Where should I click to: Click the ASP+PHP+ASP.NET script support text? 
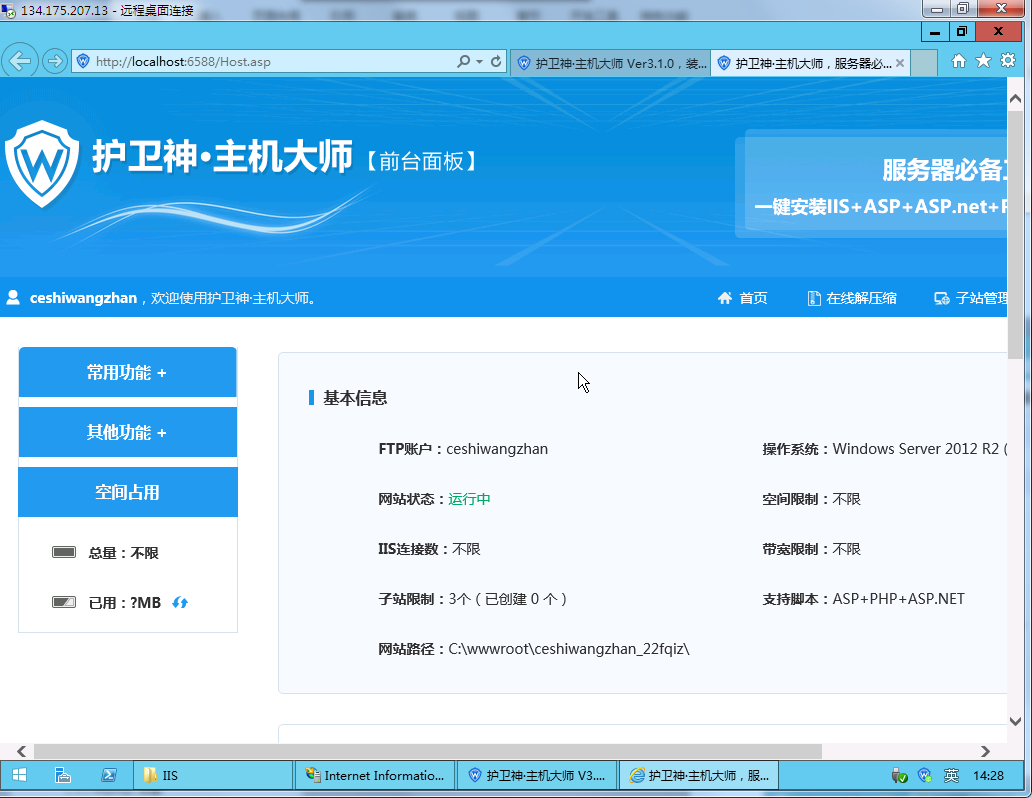(898, 599)
